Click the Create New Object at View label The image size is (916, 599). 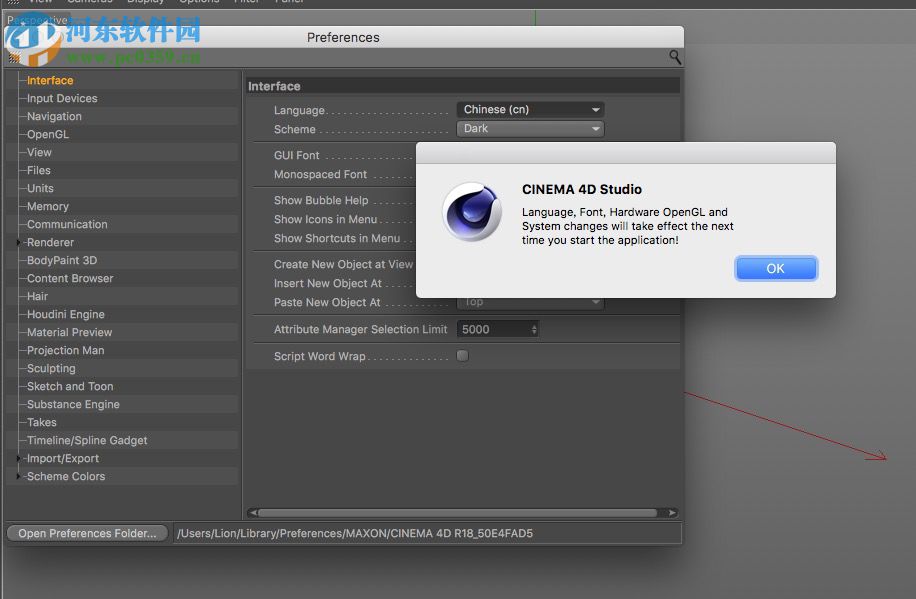[343, 264]
